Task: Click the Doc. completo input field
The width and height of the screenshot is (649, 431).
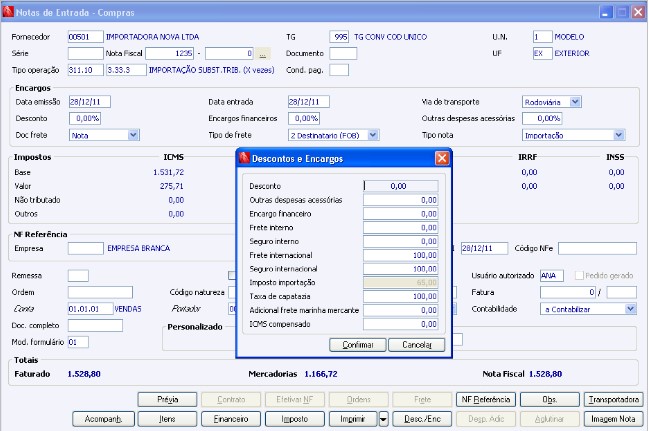Action: pos(95,325)
